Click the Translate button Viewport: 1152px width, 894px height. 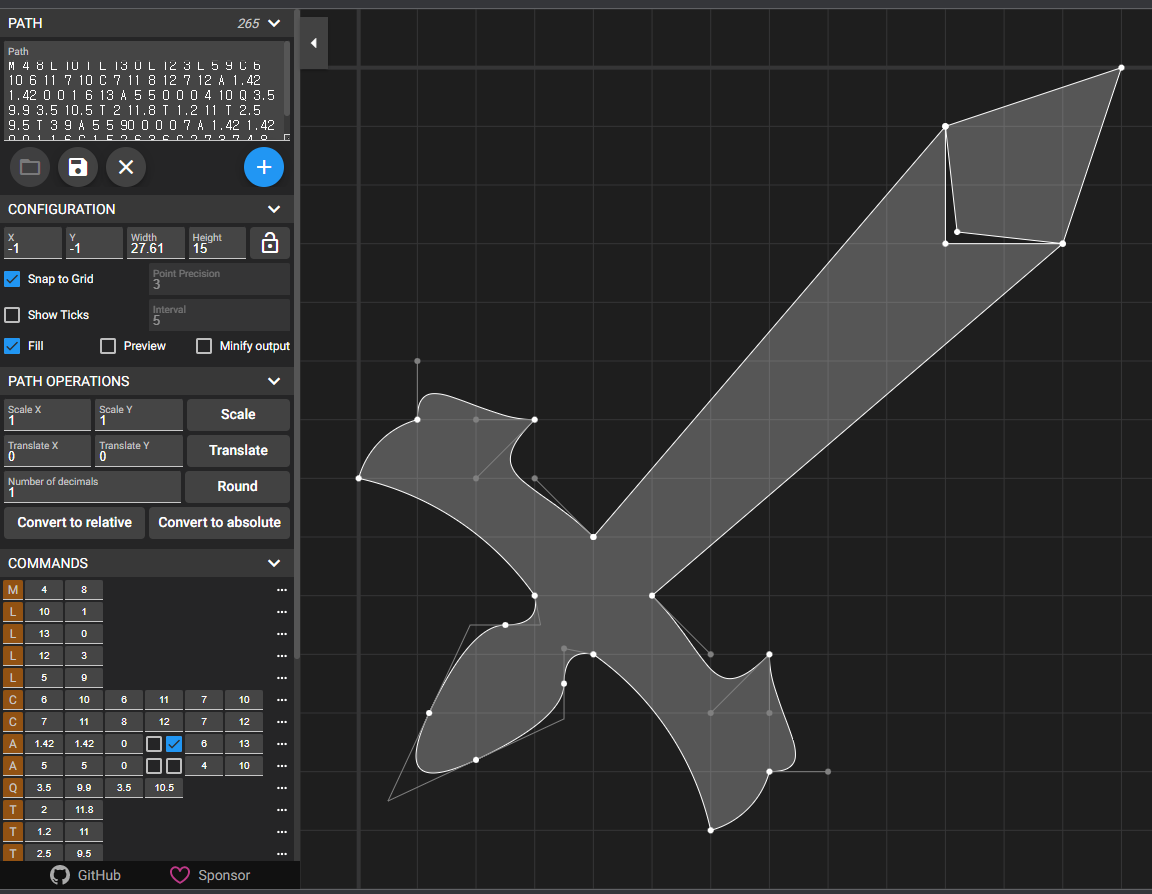tap(238, 450)
